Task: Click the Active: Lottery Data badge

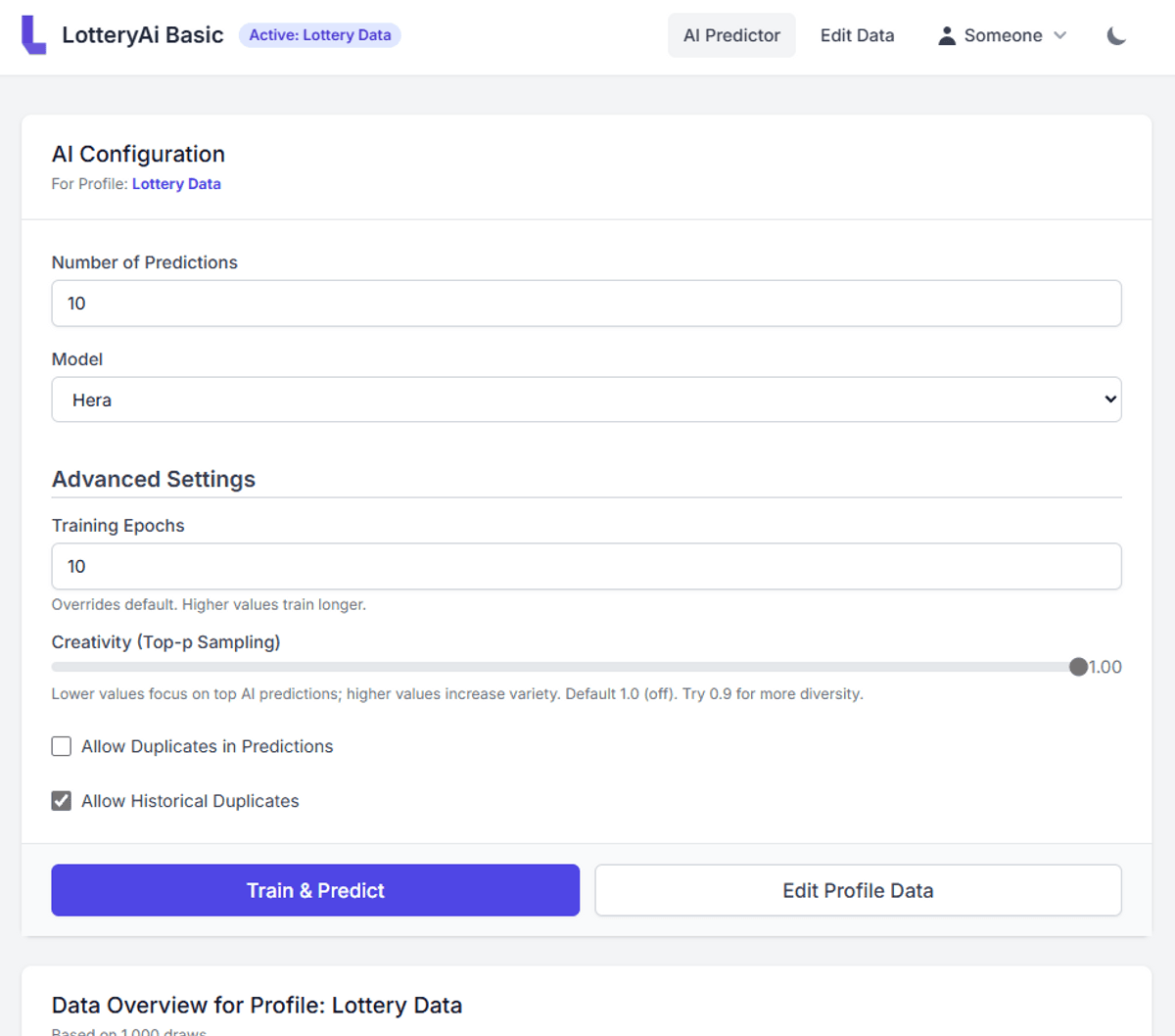Action: click(319, 35)
